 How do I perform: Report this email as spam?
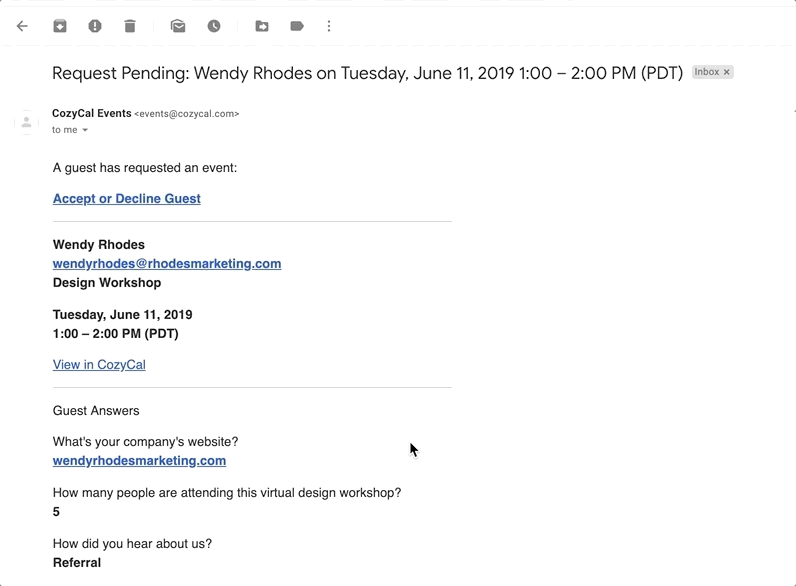pyautogui.click(x=95, y=26)
